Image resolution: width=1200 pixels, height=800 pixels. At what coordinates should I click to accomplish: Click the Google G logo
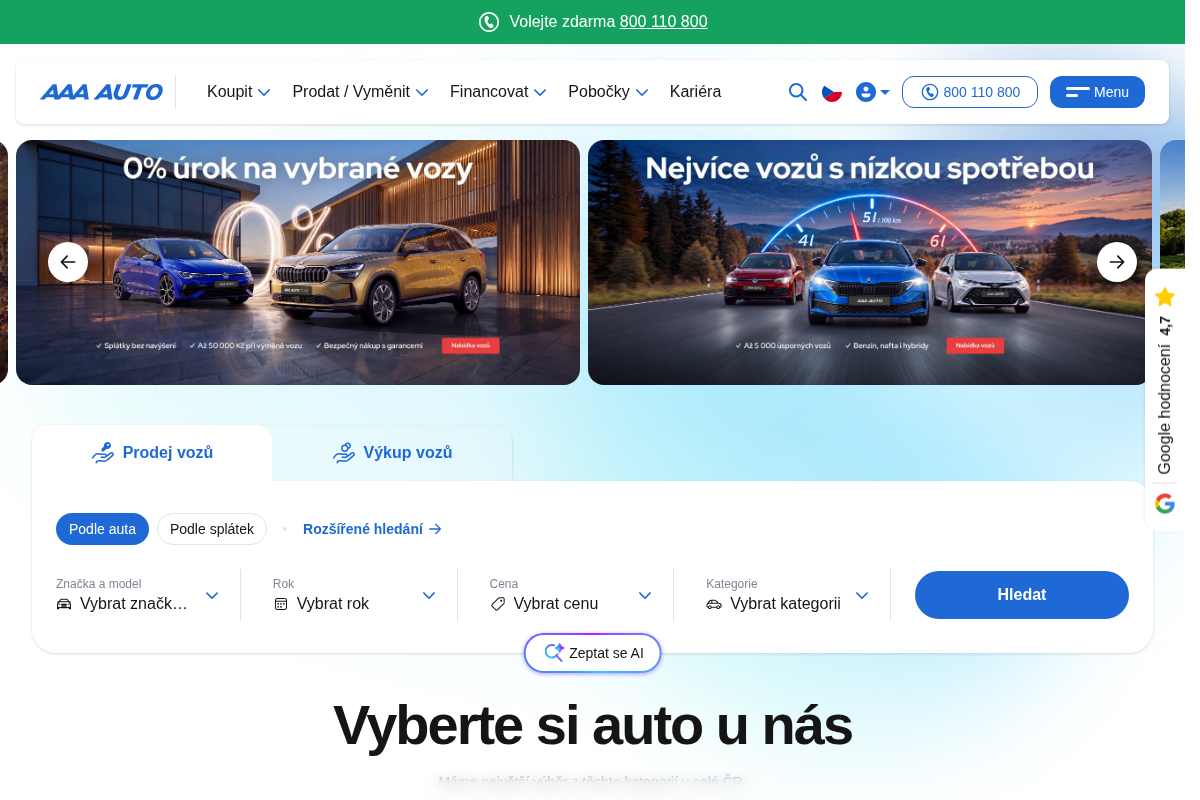[1165, 503]
